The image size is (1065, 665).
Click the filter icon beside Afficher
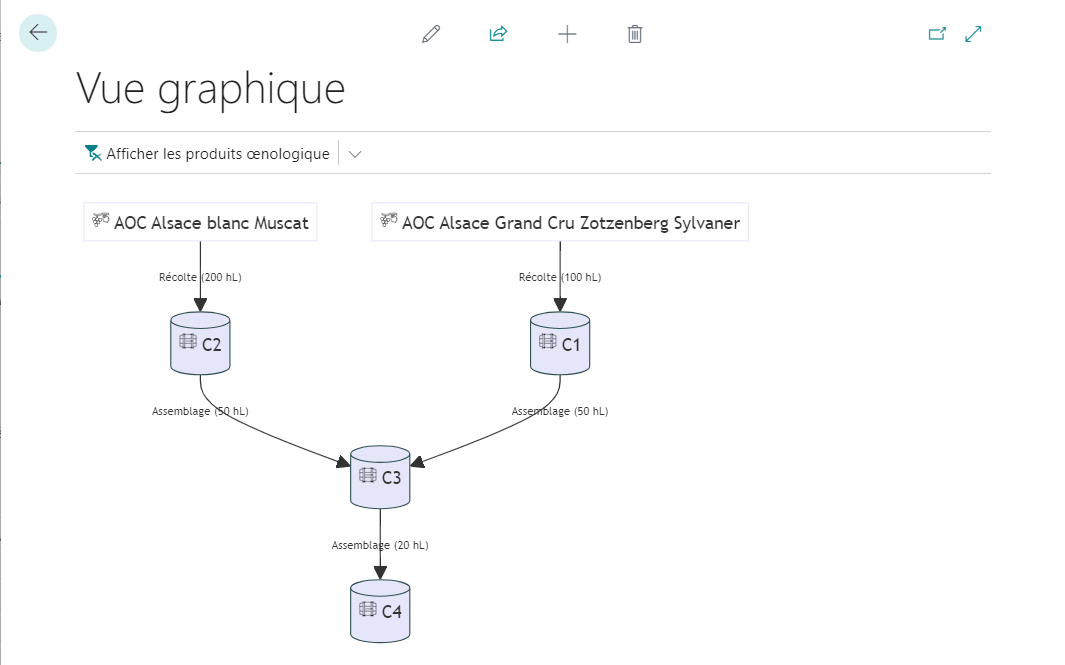click(93, 154)
